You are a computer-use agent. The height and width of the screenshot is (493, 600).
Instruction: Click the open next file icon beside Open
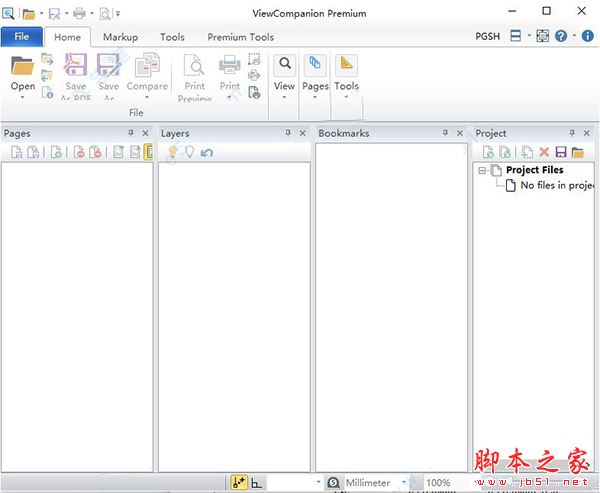click(x=47, y=59)
